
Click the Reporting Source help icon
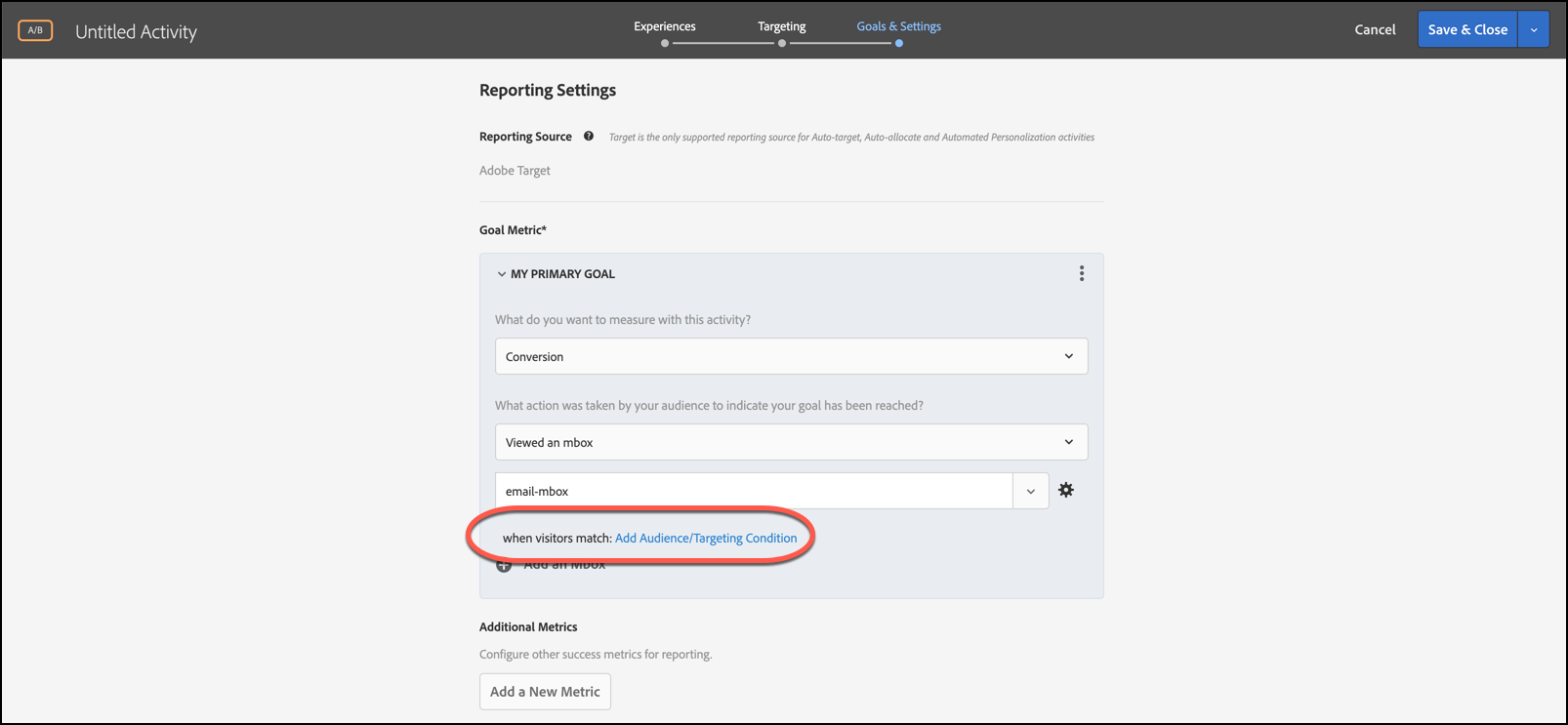point(589,137)
